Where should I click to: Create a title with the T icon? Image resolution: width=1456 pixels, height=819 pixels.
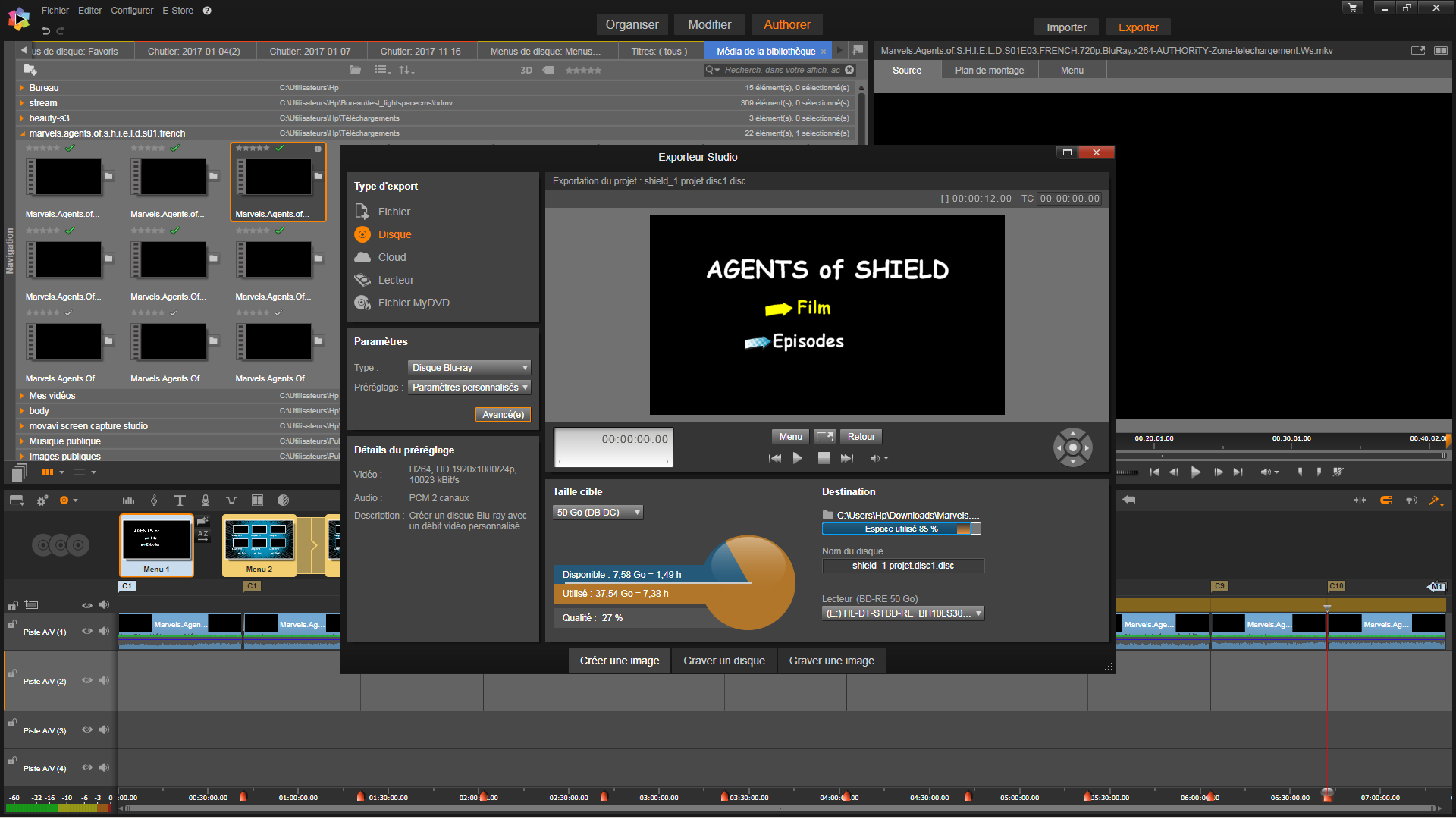click(x=180, y=500)
